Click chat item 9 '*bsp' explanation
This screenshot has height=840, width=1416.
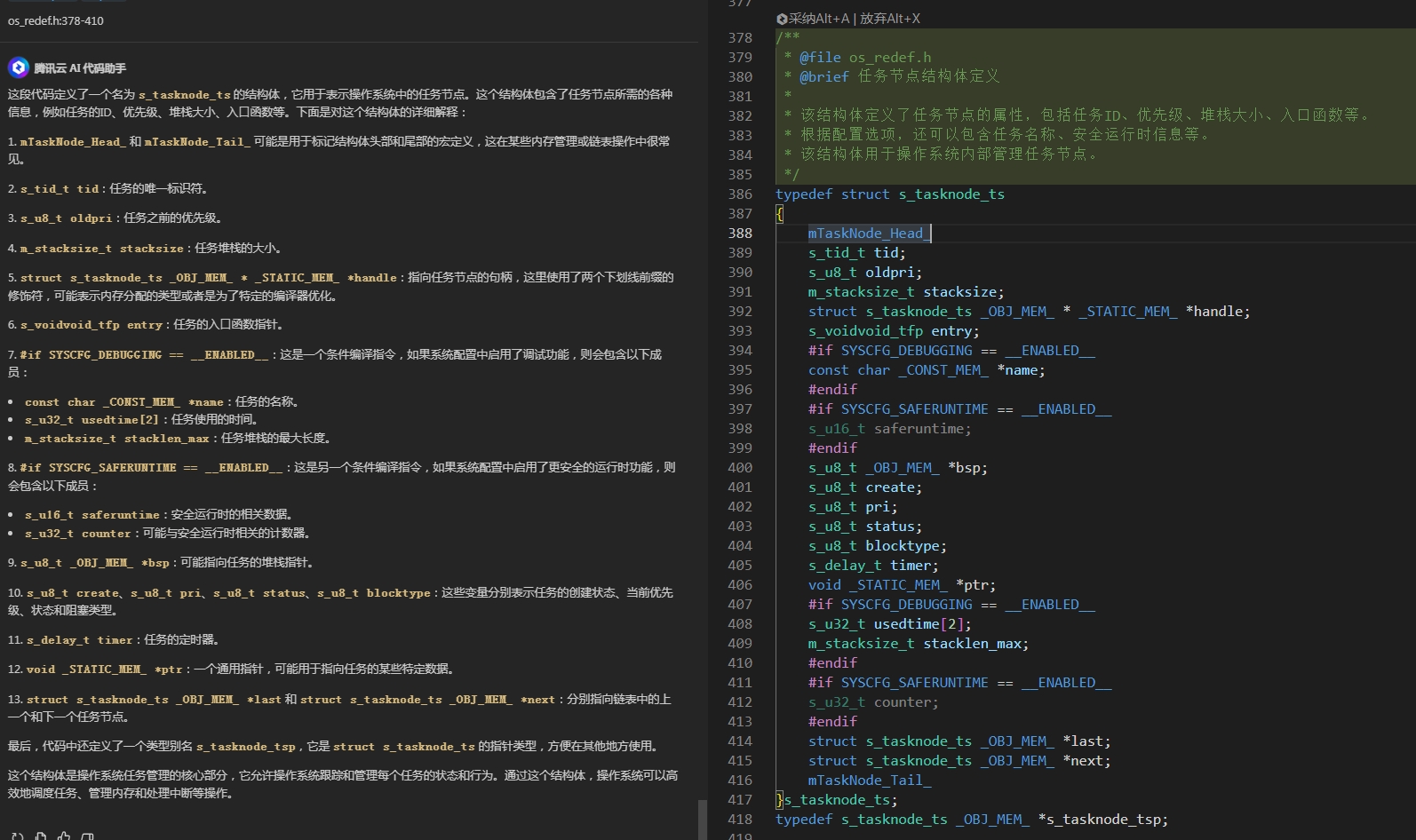click(x=161, y=562)
